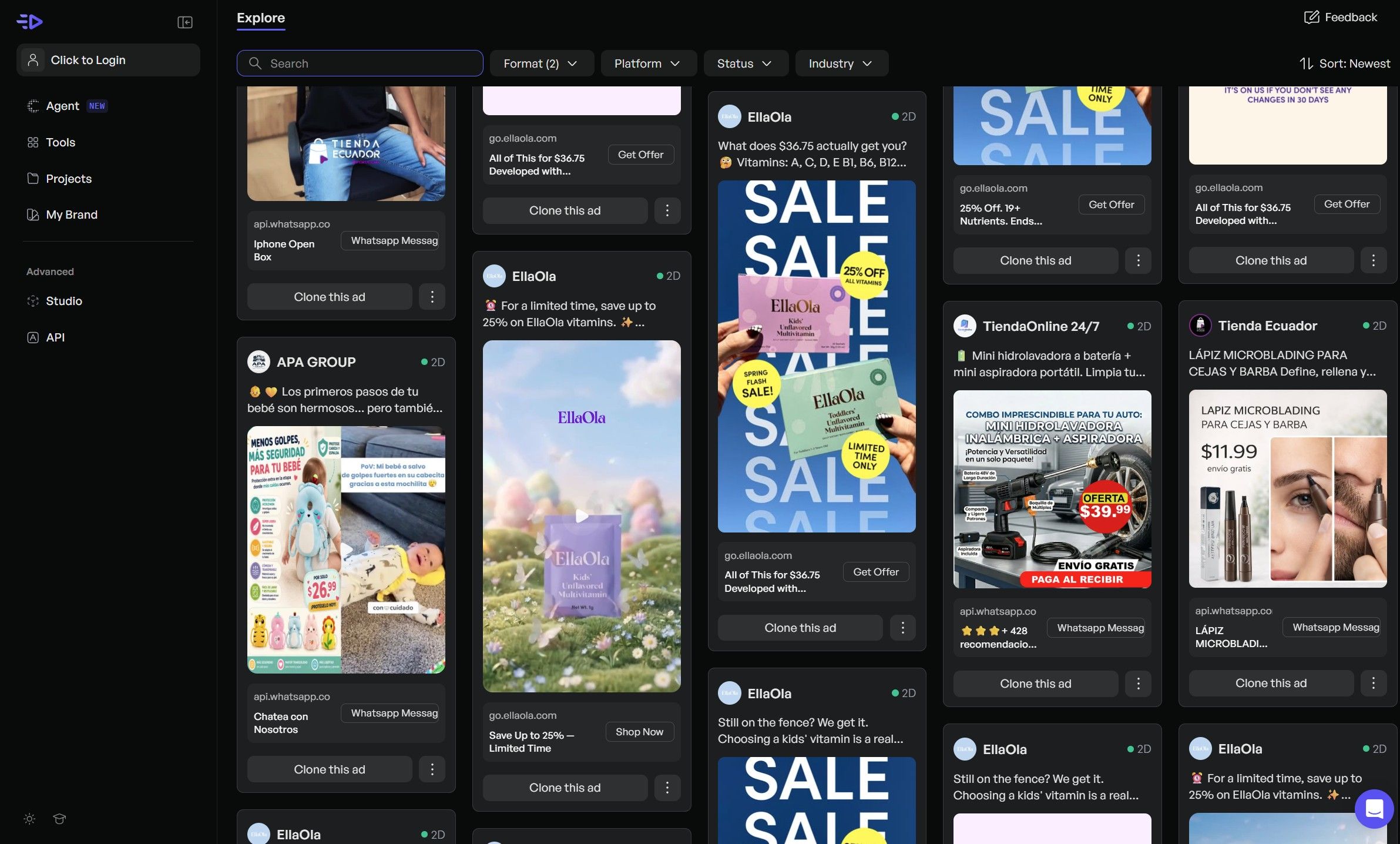Image resolution: width=1400 pixels, height=844 pixels.
Task: Select the Explore tab
Action: coord(261,18)
